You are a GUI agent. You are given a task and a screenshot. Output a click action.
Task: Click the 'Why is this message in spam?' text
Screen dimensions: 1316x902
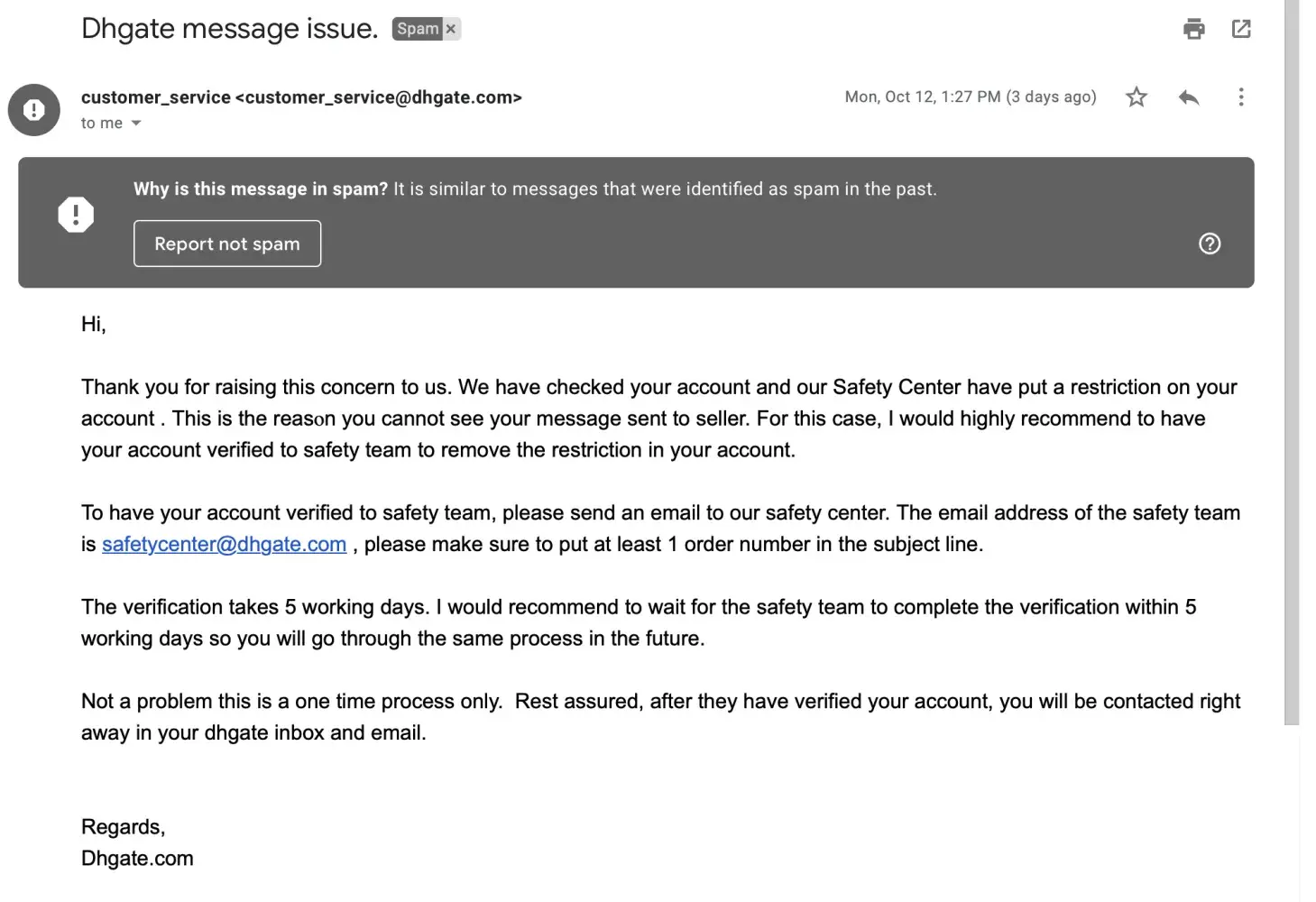click(x=261, y=189)
